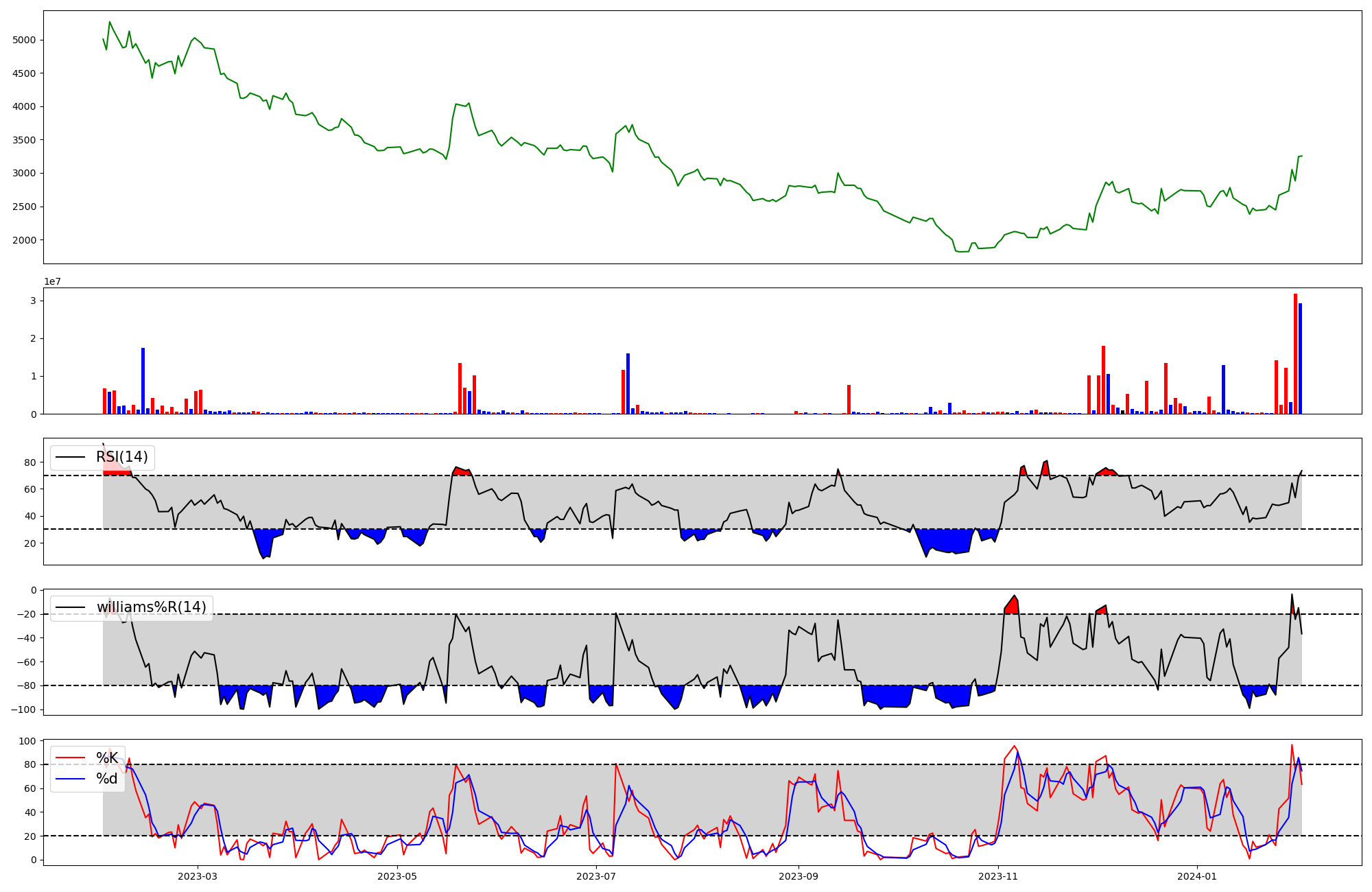Click the tallest red volume bar

click(1295, 353)
